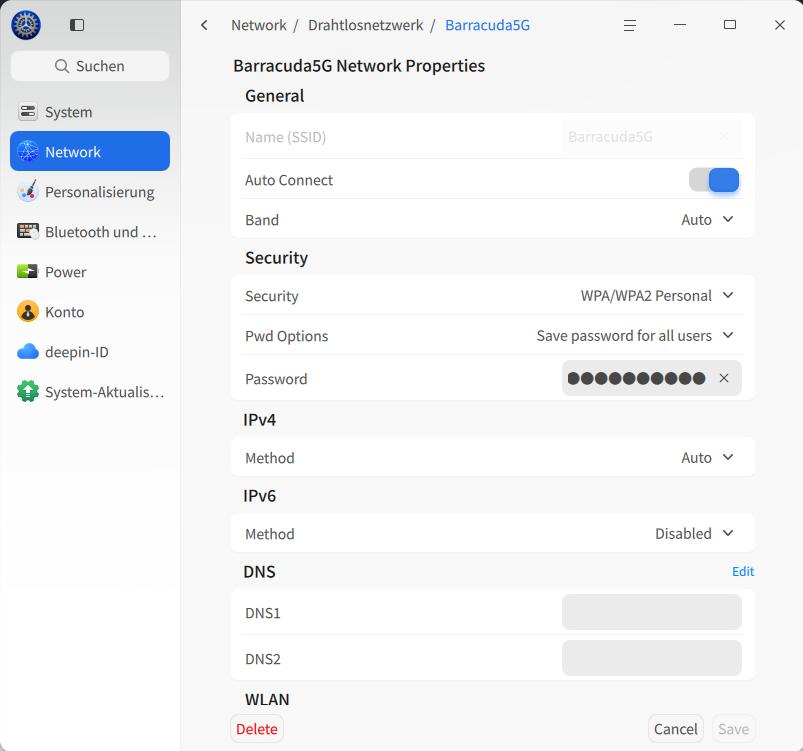Click the System sidebar icon

tap(28, 111)
